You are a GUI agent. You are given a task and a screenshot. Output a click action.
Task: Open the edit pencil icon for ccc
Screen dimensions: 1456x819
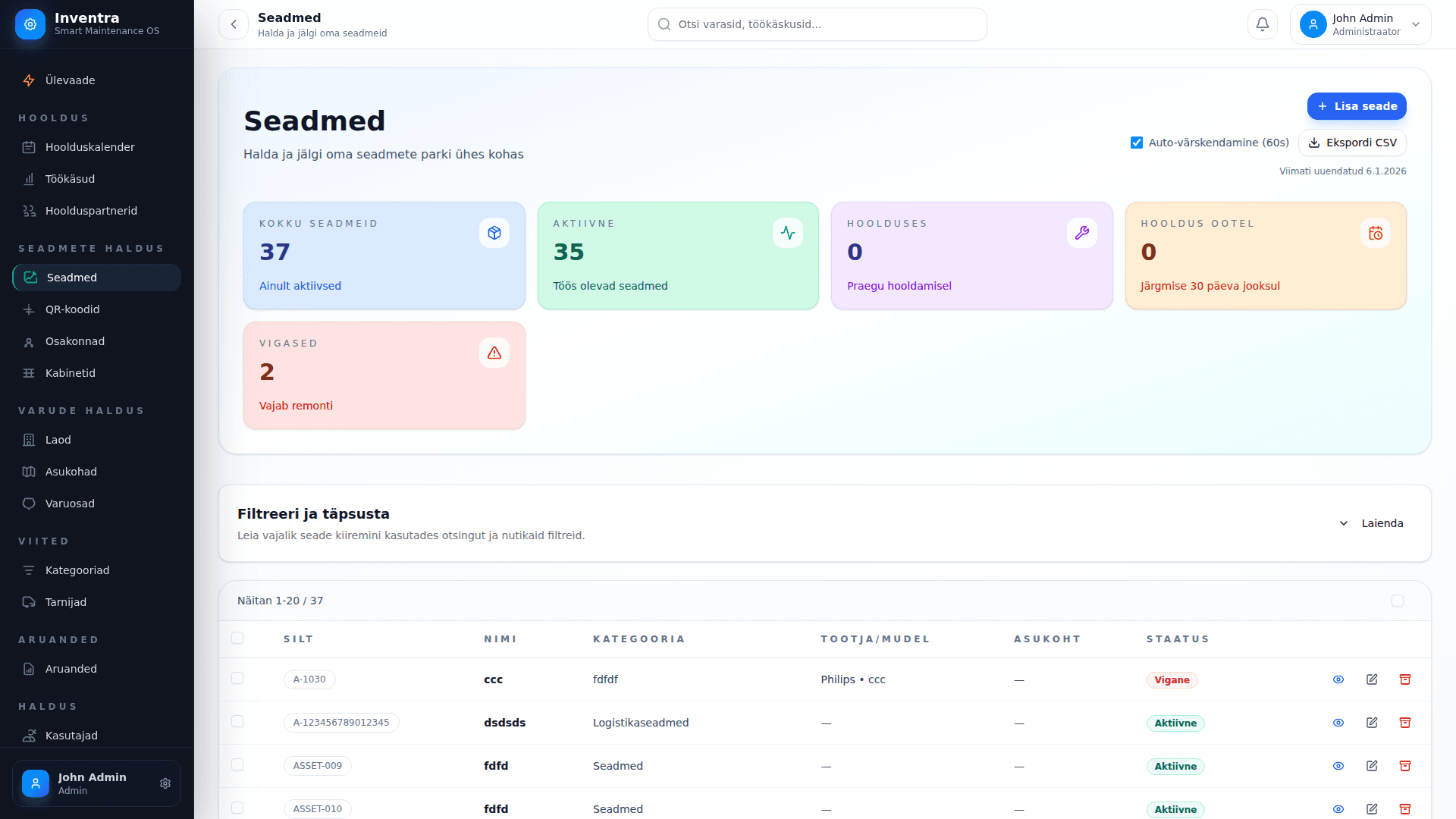point(1372,679)
